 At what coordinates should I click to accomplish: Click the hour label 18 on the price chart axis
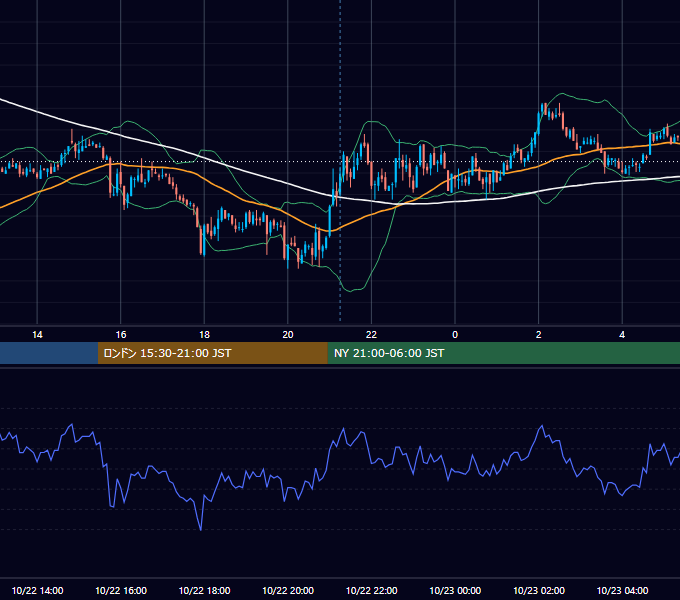(x=204, y=335)
